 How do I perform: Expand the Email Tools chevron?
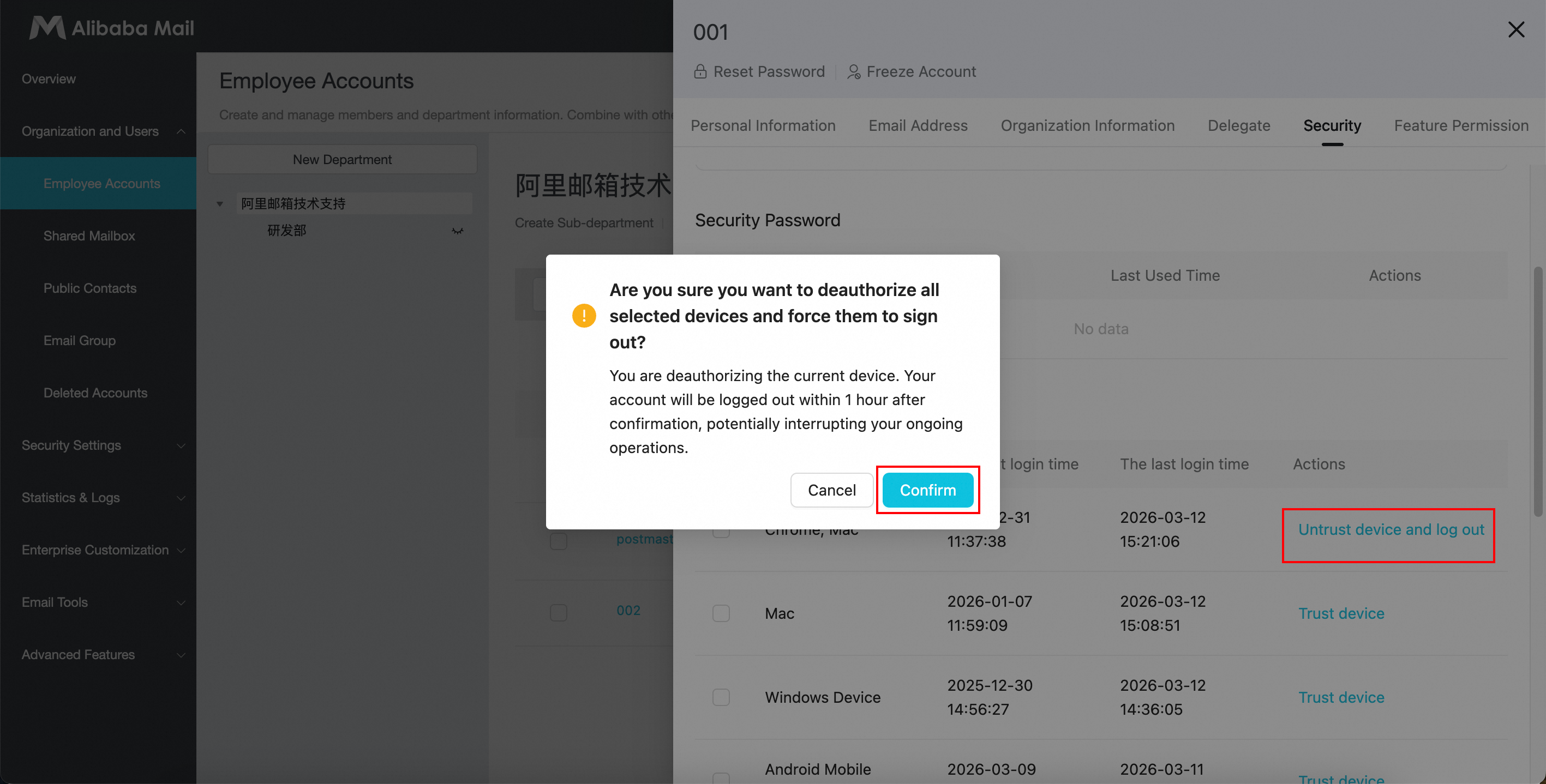tap(181, 602)
